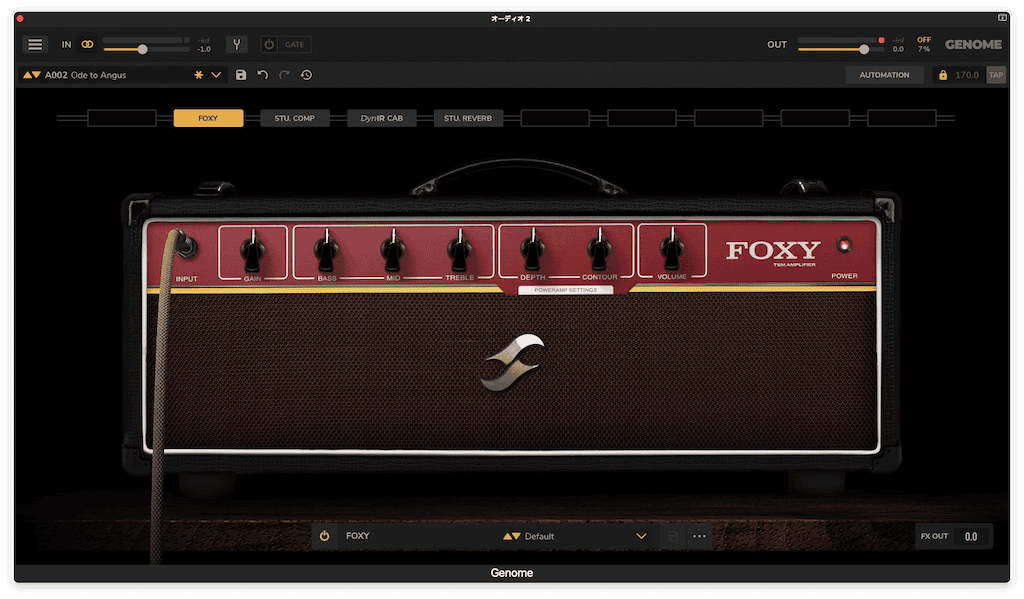Click the MID knob
This screenshot has width=1024, height=599.
[393, 250]
